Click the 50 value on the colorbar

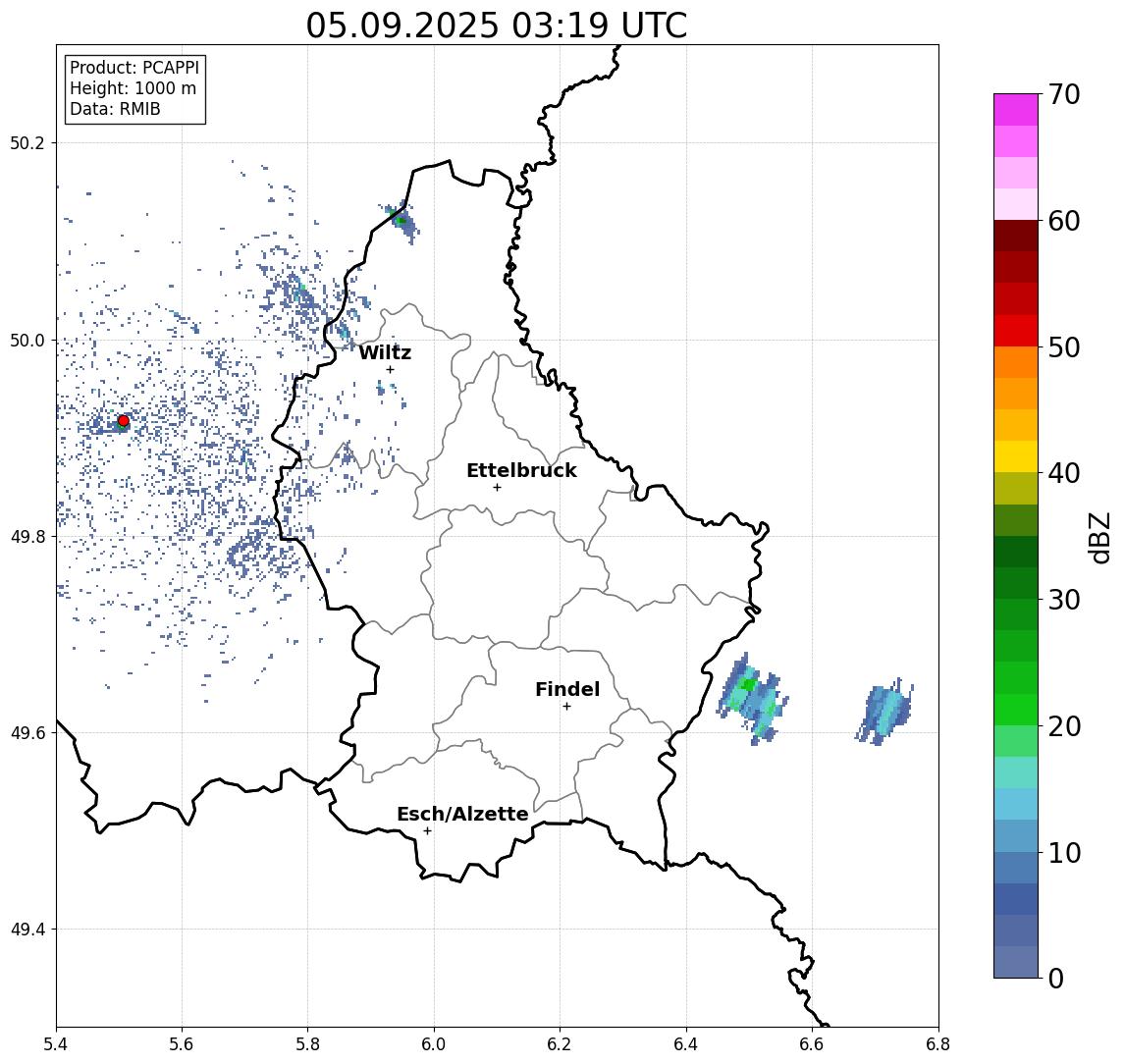(1064, 347)
